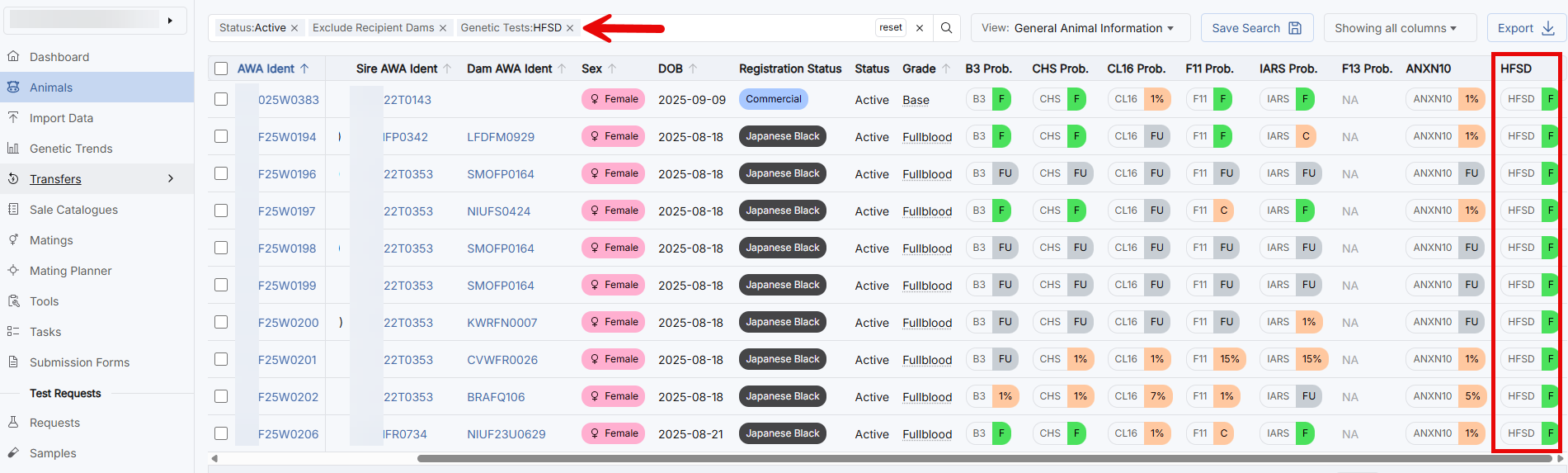The height and width of the screenshot is (473, 1568).
Task: Click the Save Search disk icon
Action: tap(1295, 28)
